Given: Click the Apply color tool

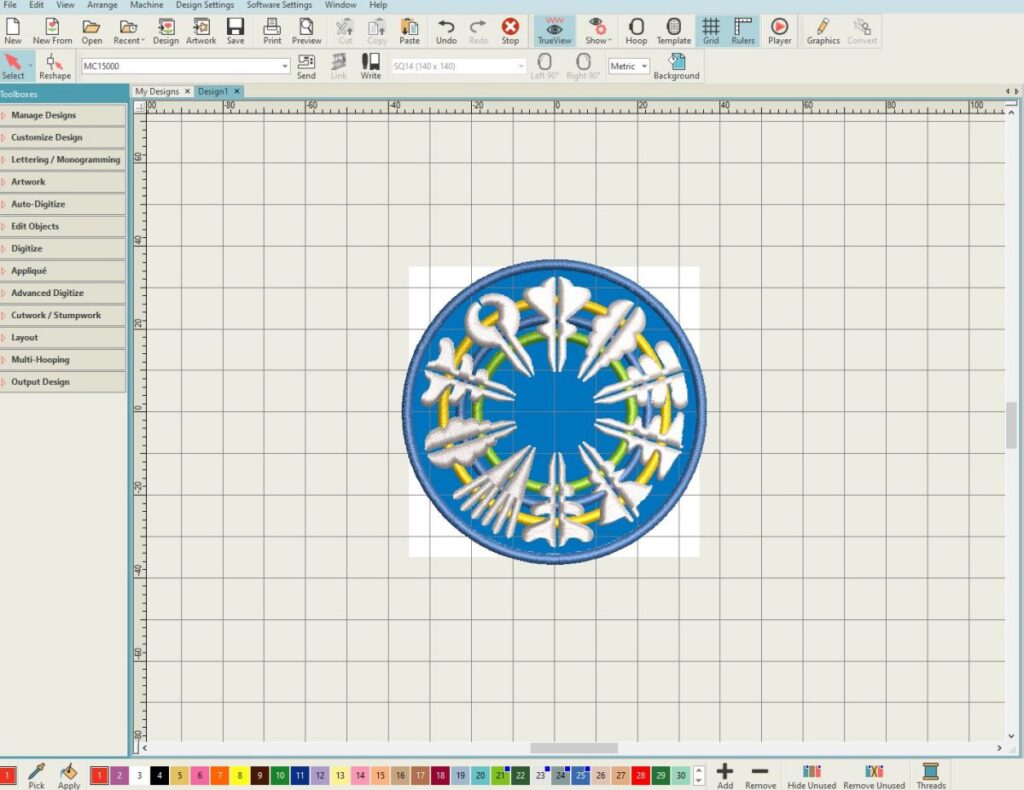Looking at the screenshot, I should coord(69,776).
